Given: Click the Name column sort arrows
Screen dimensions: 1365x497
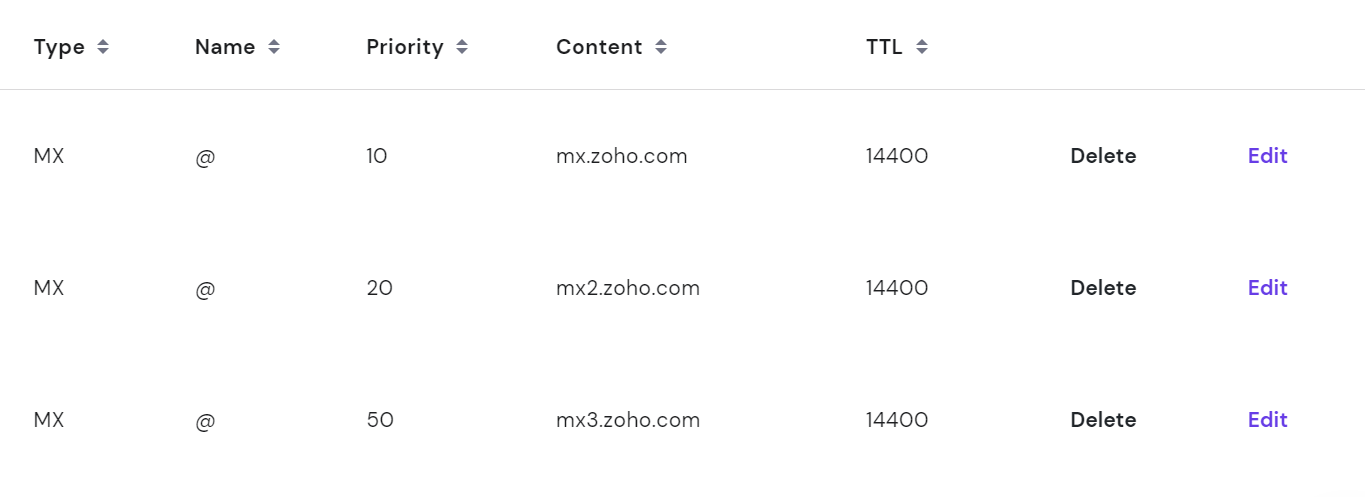Looking at the screenshot, I should (274, 47).
